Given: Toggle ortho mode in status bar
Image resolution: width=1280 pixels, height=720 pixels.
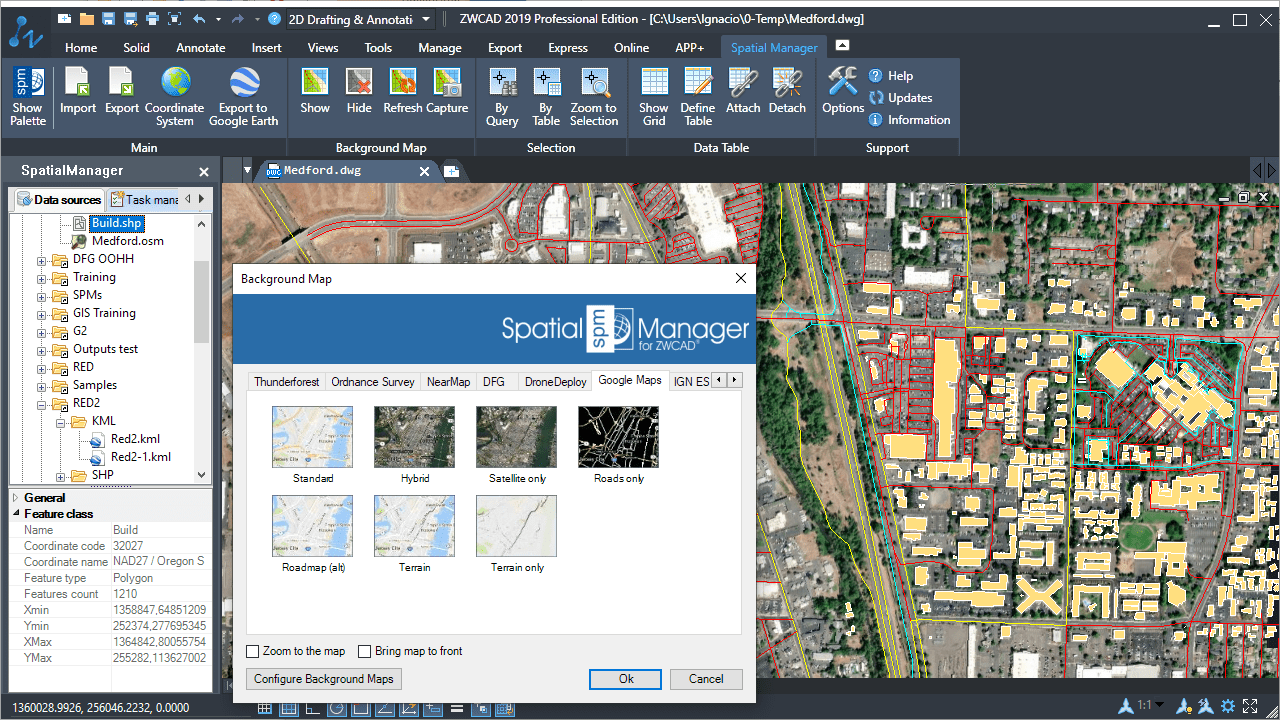Looking at the screenshot, I should pyautogui.click(x=312, y=709).
